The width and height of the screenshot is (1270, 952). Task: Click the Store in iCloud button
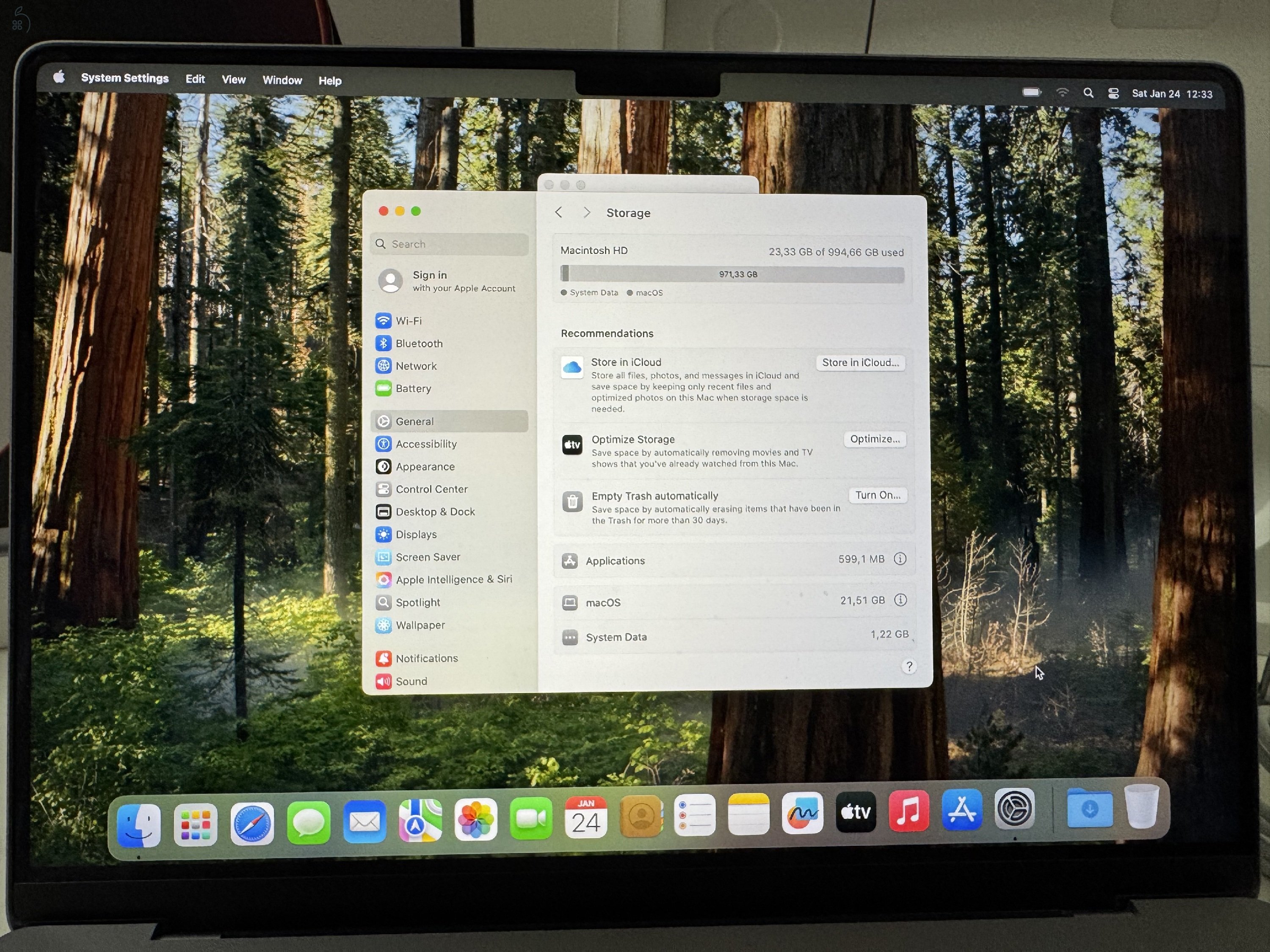[x=860, y=363]
